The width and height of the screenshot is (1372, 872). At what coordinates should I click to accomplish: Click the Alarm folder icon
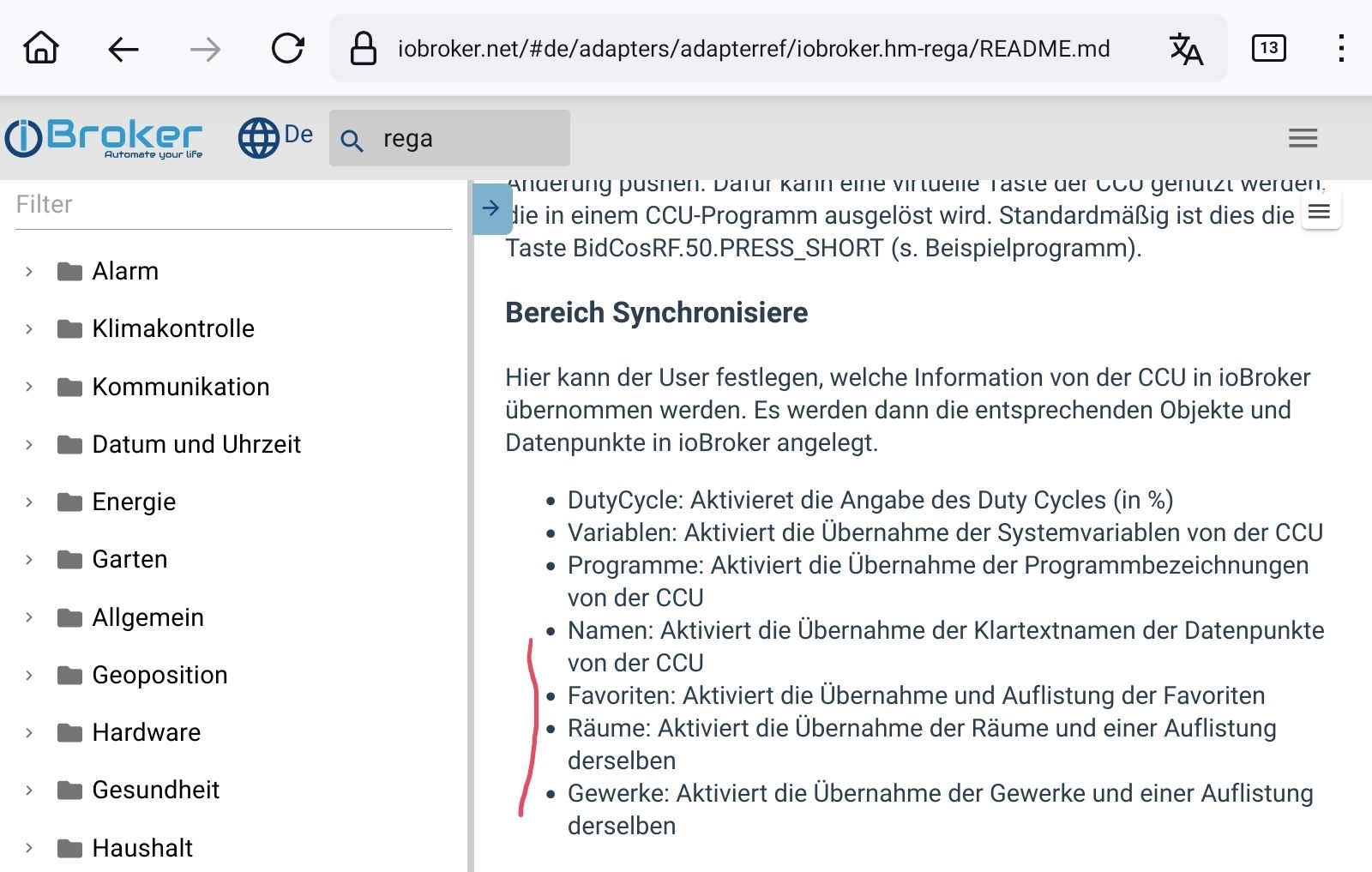(69, 272)
